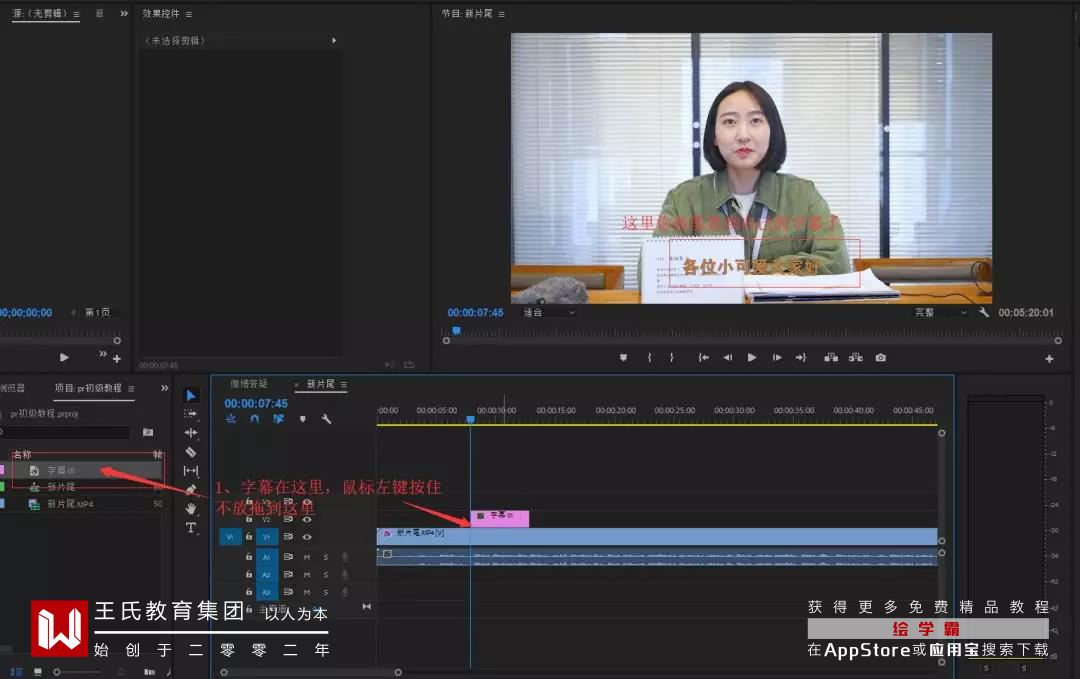The height and width of the screenshot is (679, 1080).
Task: Toggle V1 track output eye icon
Action: (x=307, y=536)
